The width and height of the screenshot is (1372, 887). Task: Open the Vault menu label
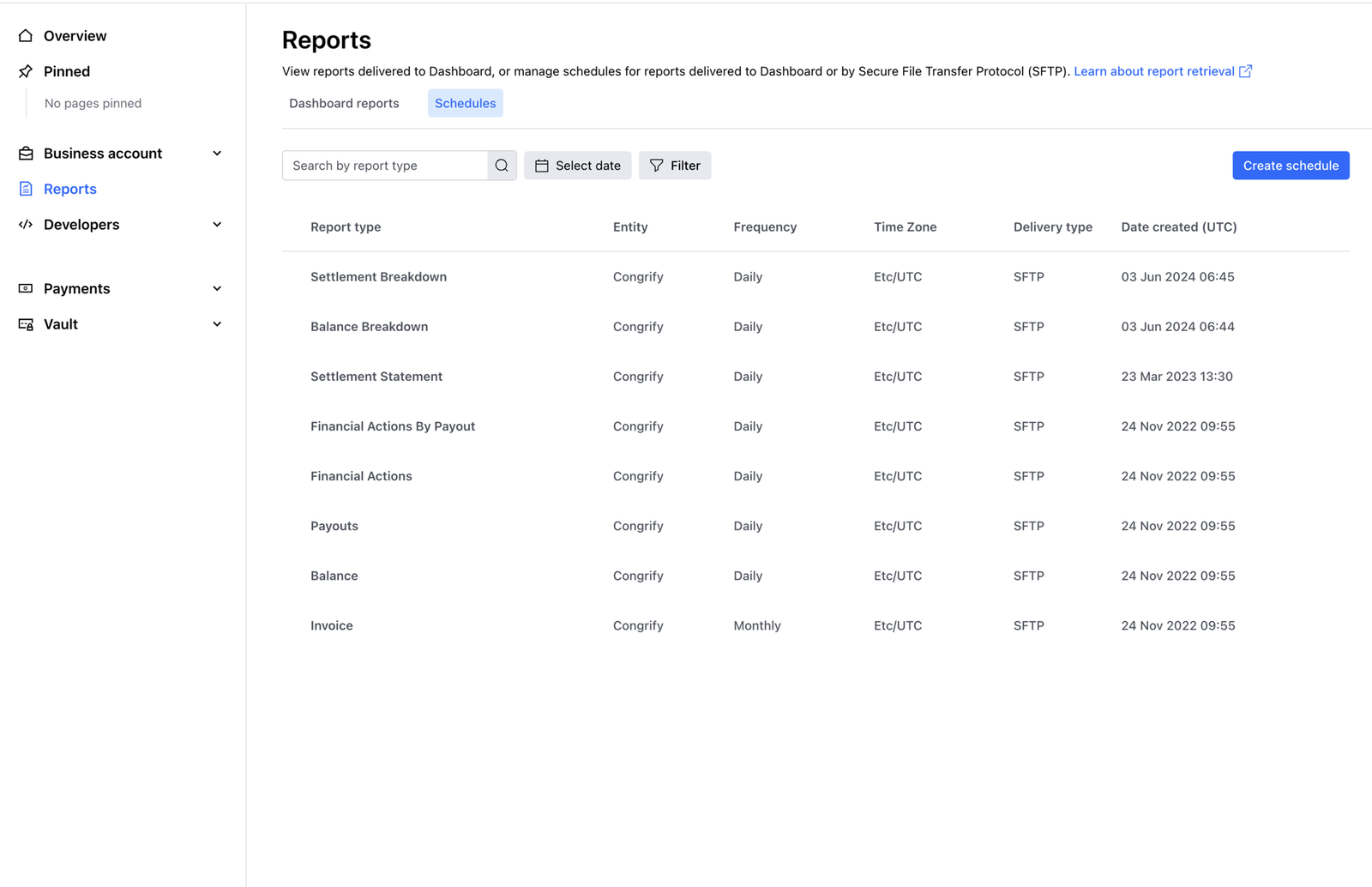click(61, 324)
